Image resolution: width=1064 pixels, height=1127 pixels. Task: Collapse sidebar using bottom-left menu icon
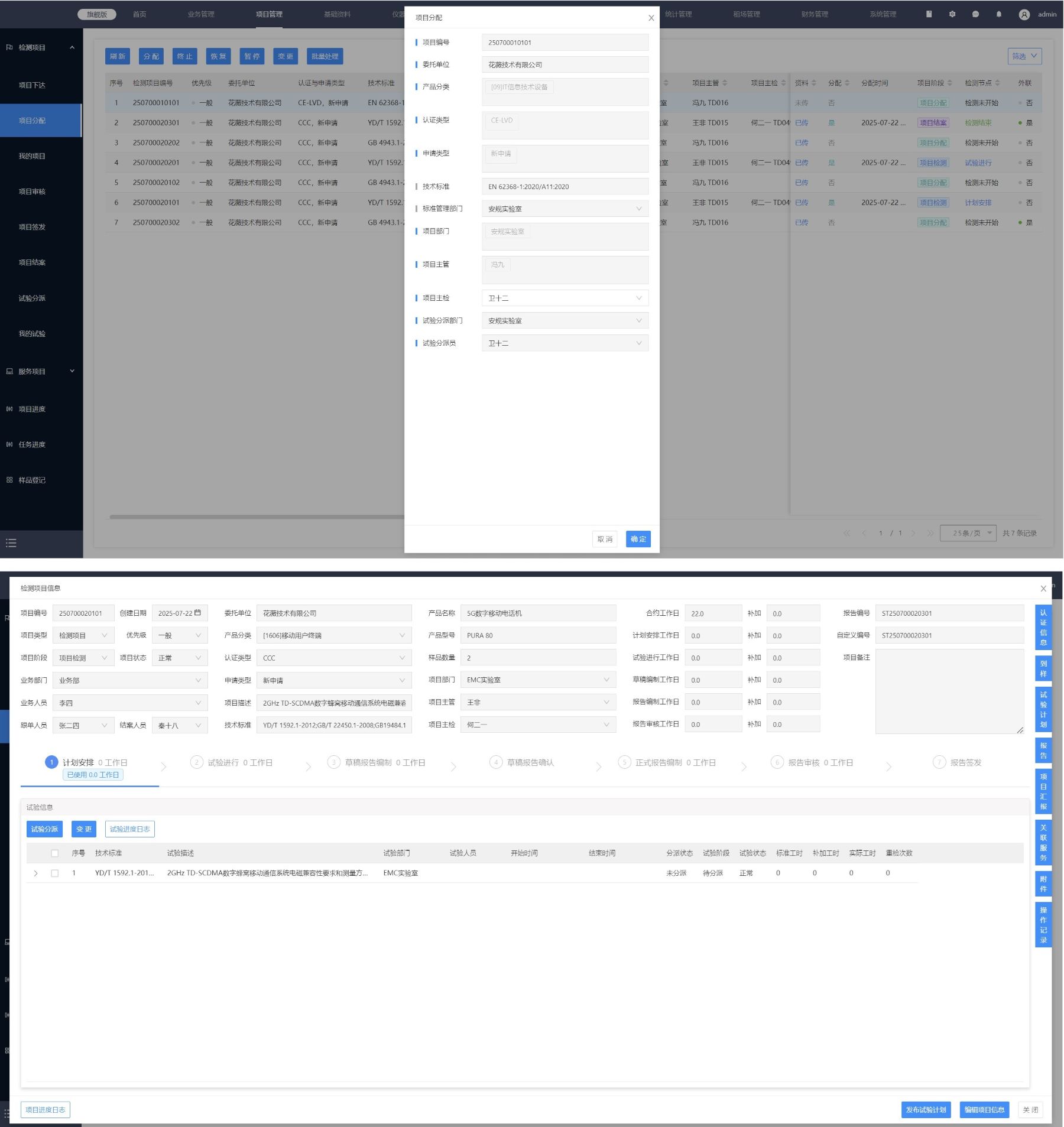tap(11, 543)
